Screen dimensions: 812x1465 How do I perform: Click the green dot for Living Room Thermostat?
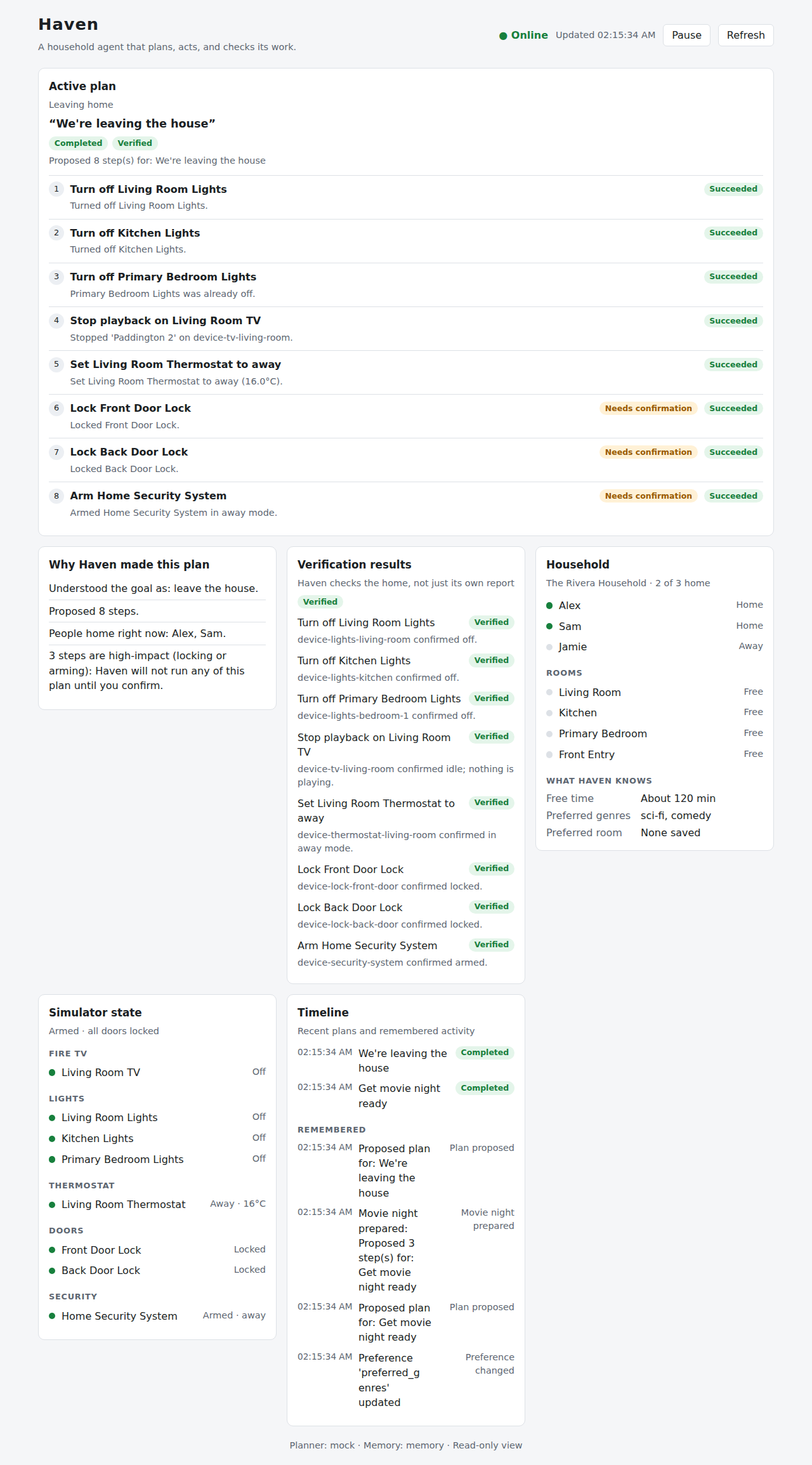coord(52,1205)
